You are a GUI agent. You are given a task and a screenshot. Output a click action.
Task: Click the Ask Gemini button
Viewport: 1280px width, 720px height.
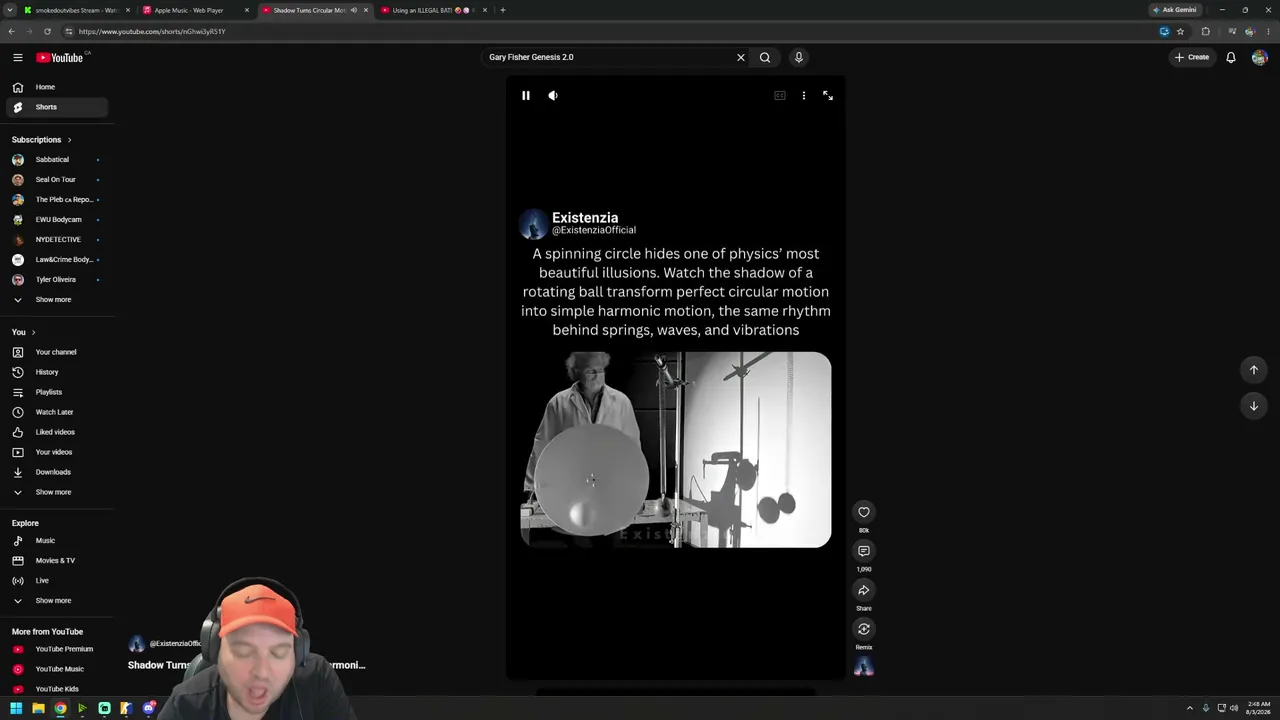click(x=1174, y=10)
